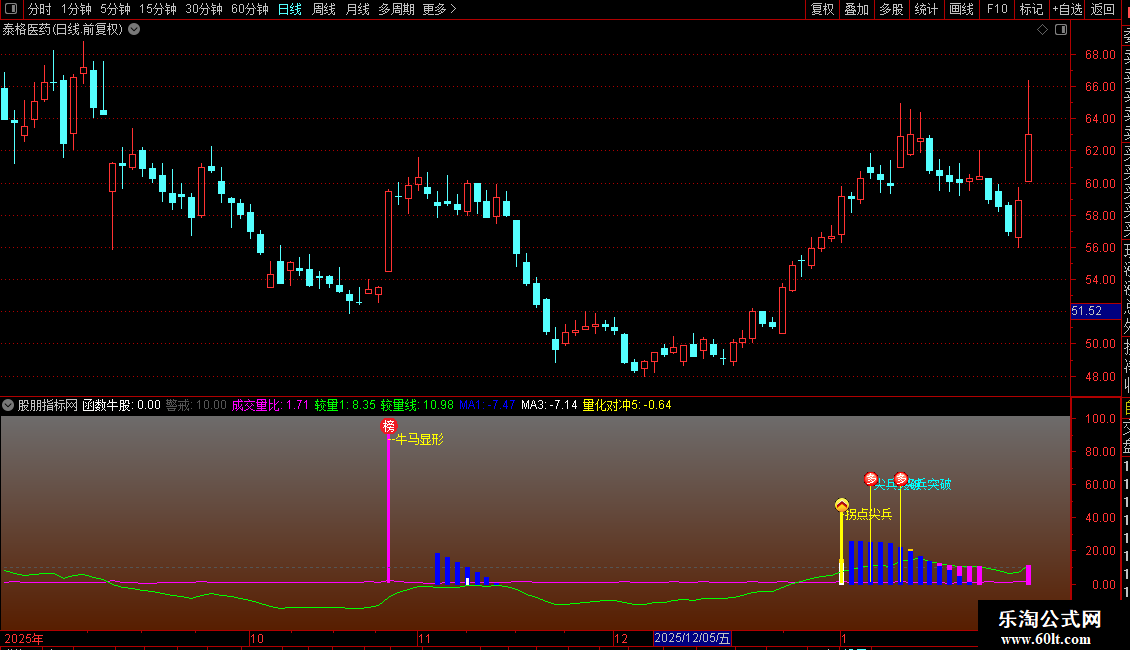1130x650 pixels.
Task: Click the panel layout icon at top-left
Action: [11, 9]
